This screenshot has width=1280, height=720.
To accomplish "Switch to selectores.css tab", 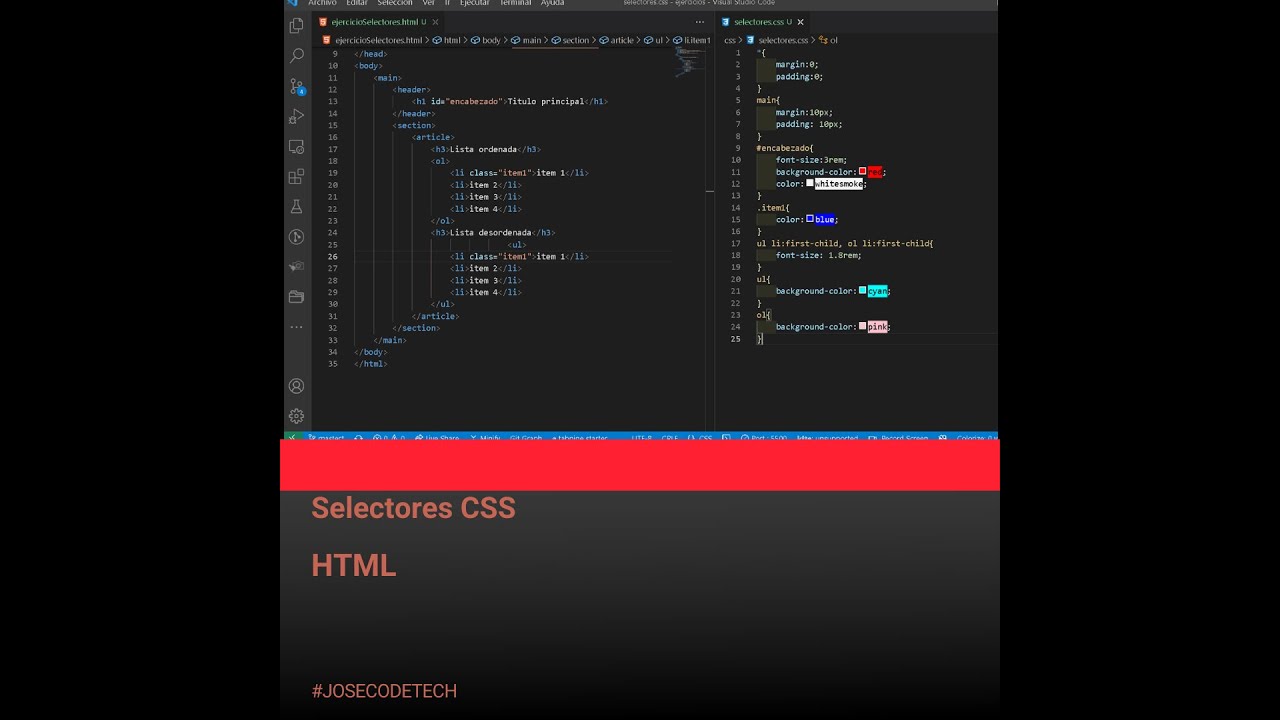I will (x=762, y=22).
